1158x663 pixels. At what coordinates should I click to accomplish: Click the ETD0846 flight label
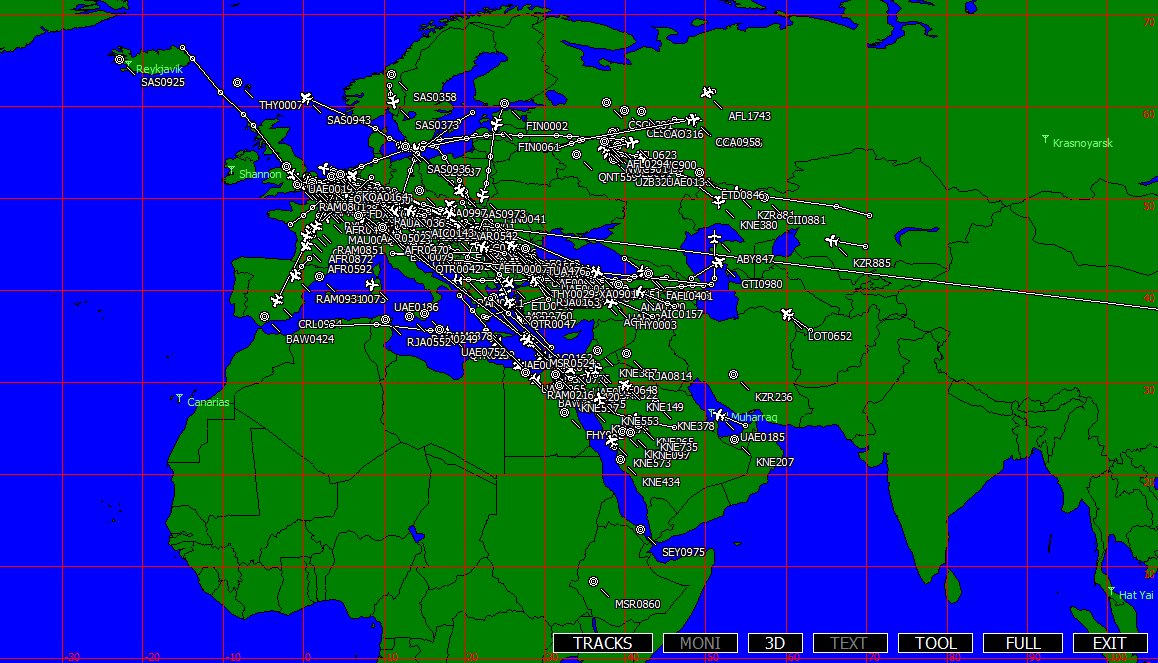click(x=742, y=195)
